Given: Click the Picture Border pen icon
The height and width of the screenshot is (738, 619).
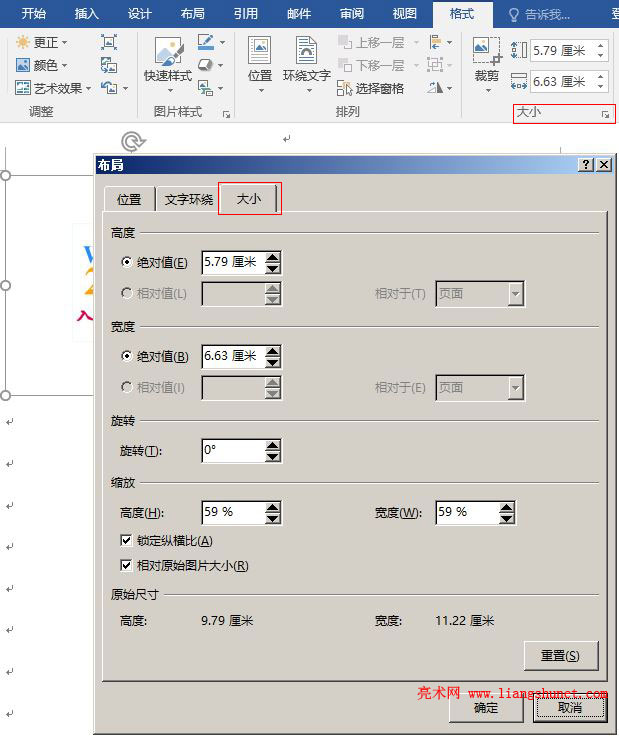Looking at the screenshot, I should coord(206,42).
